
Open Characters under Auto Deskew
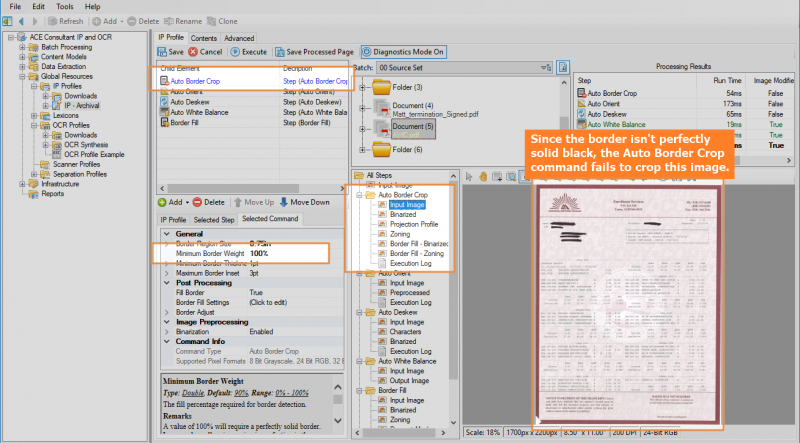(405, 332)
